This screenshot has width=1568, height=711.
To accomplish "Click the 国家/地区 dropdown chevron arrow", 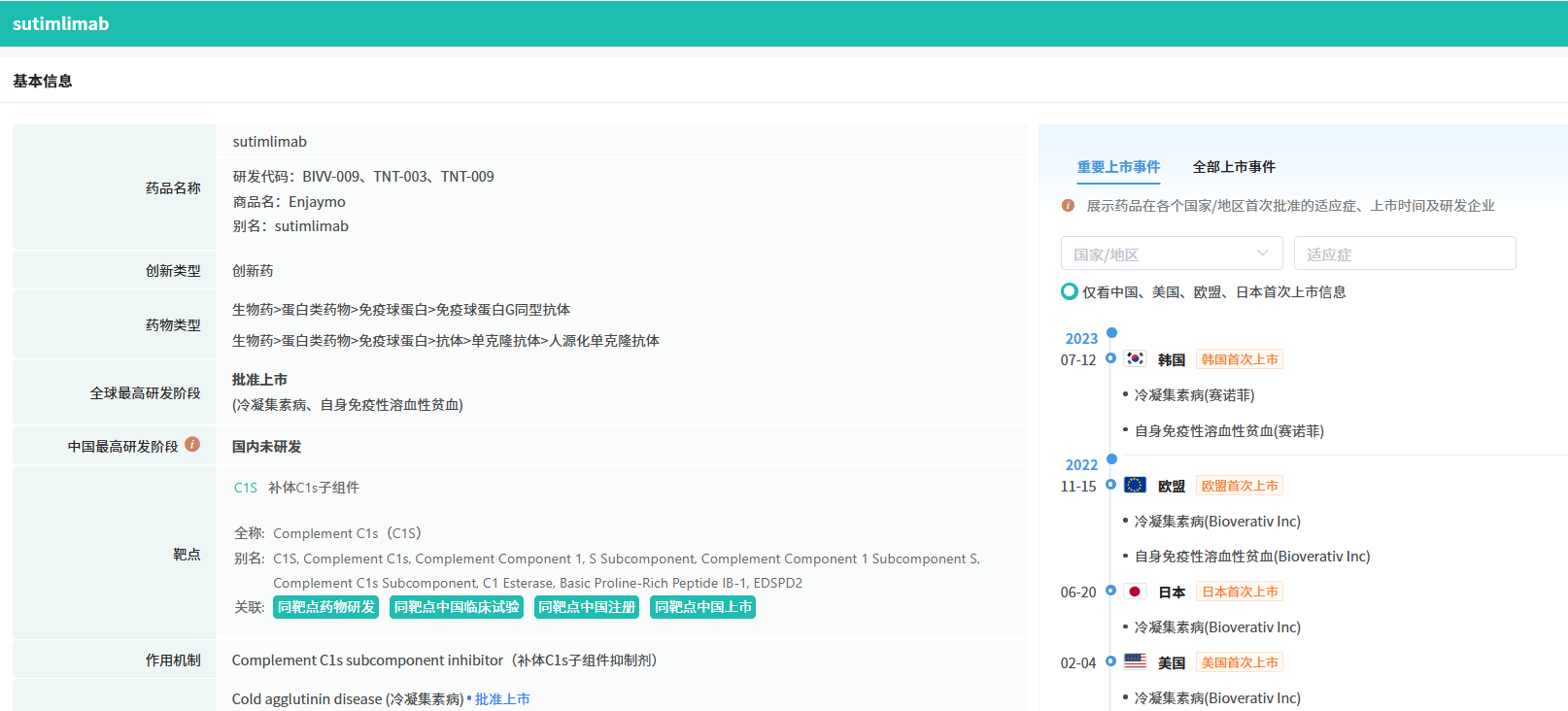I will point(1262,254).
